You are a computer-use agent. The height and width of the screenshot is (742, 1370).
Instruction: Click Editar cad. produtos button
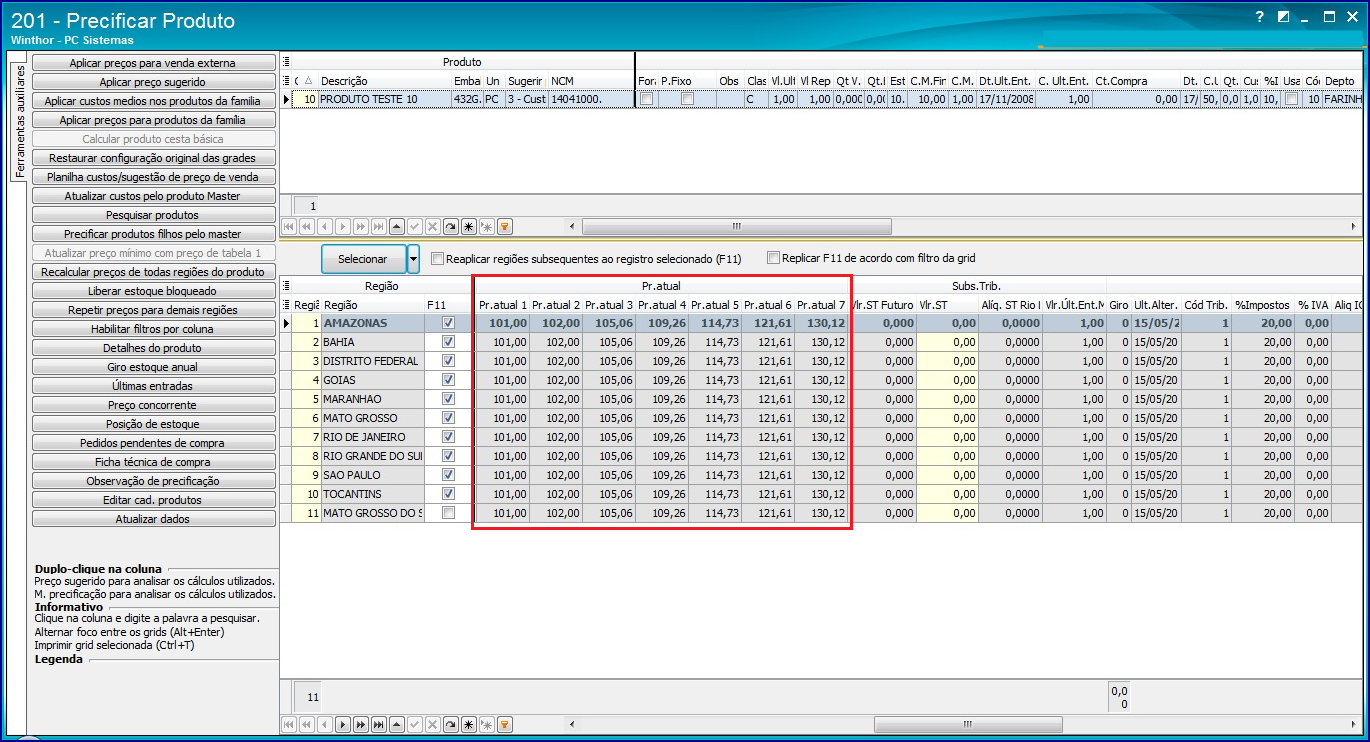click(x=153, y=500)
